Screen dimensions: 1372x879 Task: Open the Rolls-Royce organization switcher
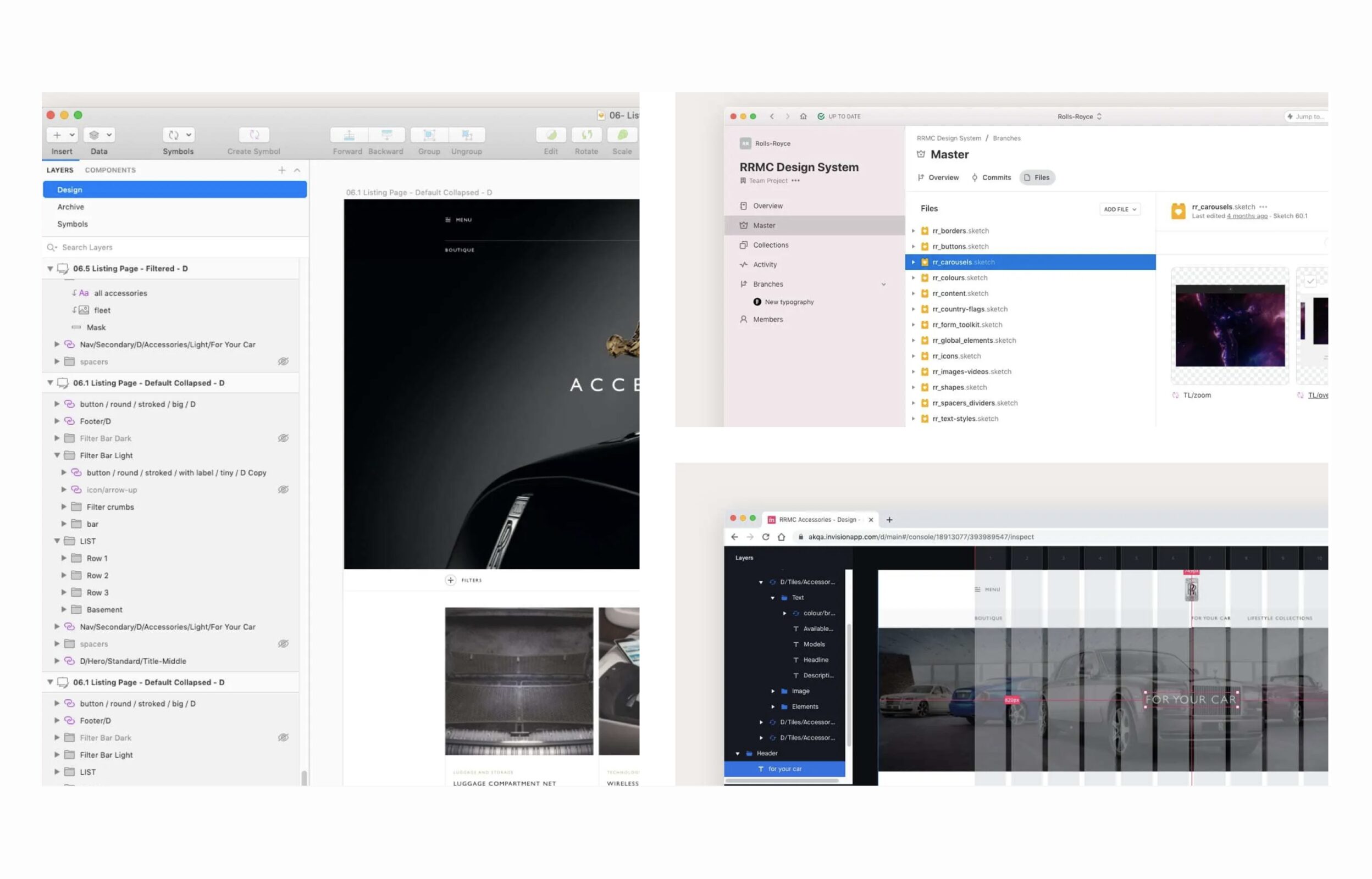coord(1079,116)
